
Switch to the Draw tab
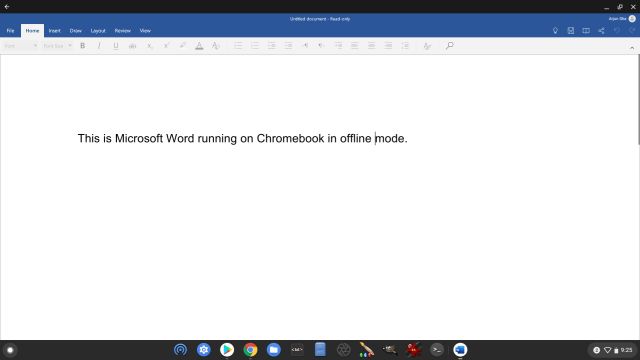coord(76,31)
